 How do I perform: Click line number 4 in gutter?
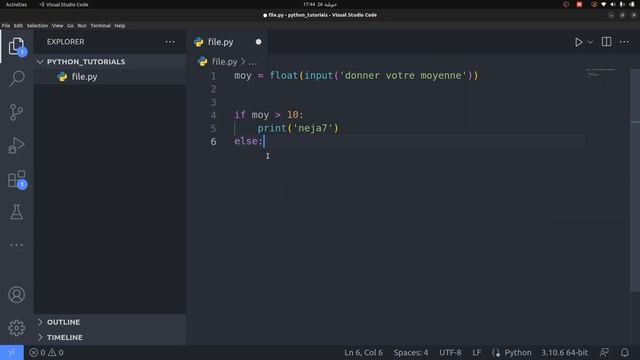(213, 115)
